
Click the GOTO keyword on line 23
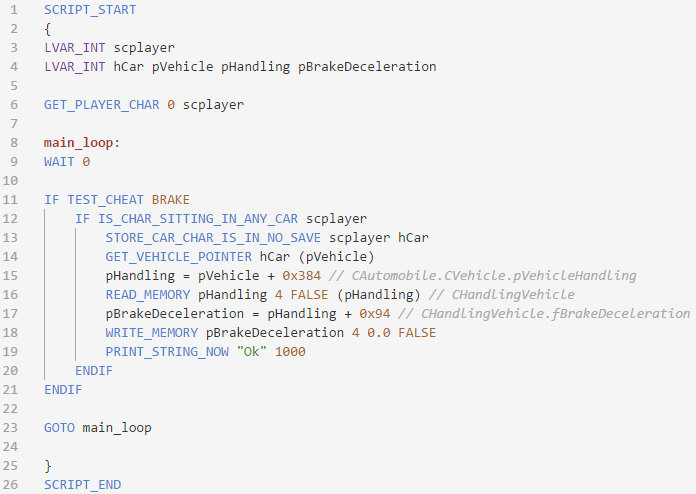[x=59, y=428]
